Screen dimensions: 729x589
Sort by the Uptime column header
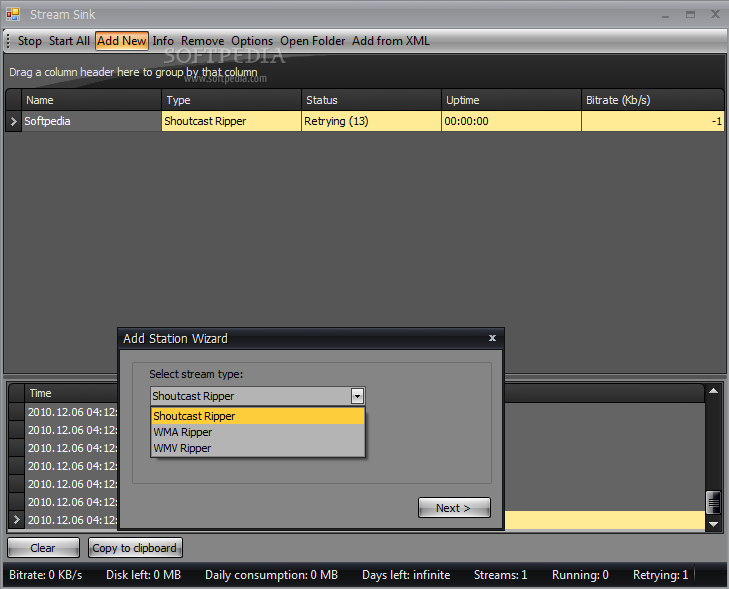(511, 100)
